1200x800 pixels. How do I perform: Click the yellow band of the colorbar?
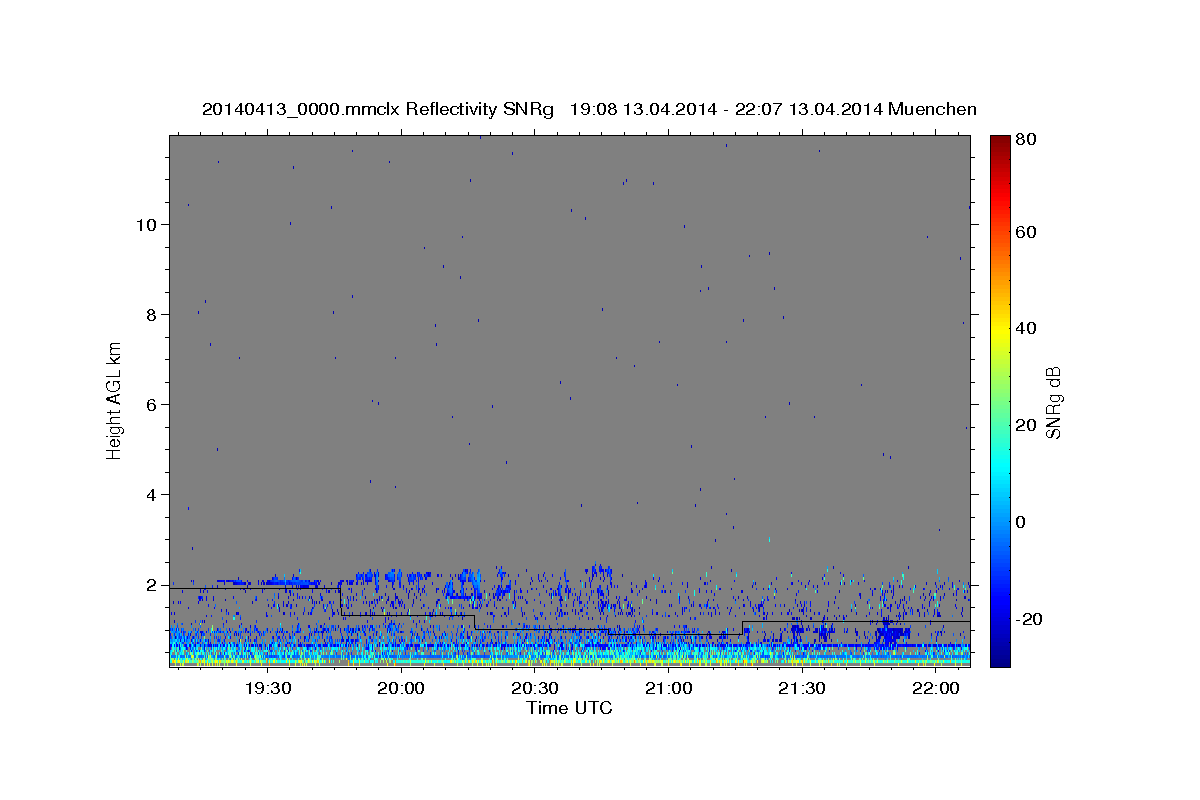(1000, 330)
